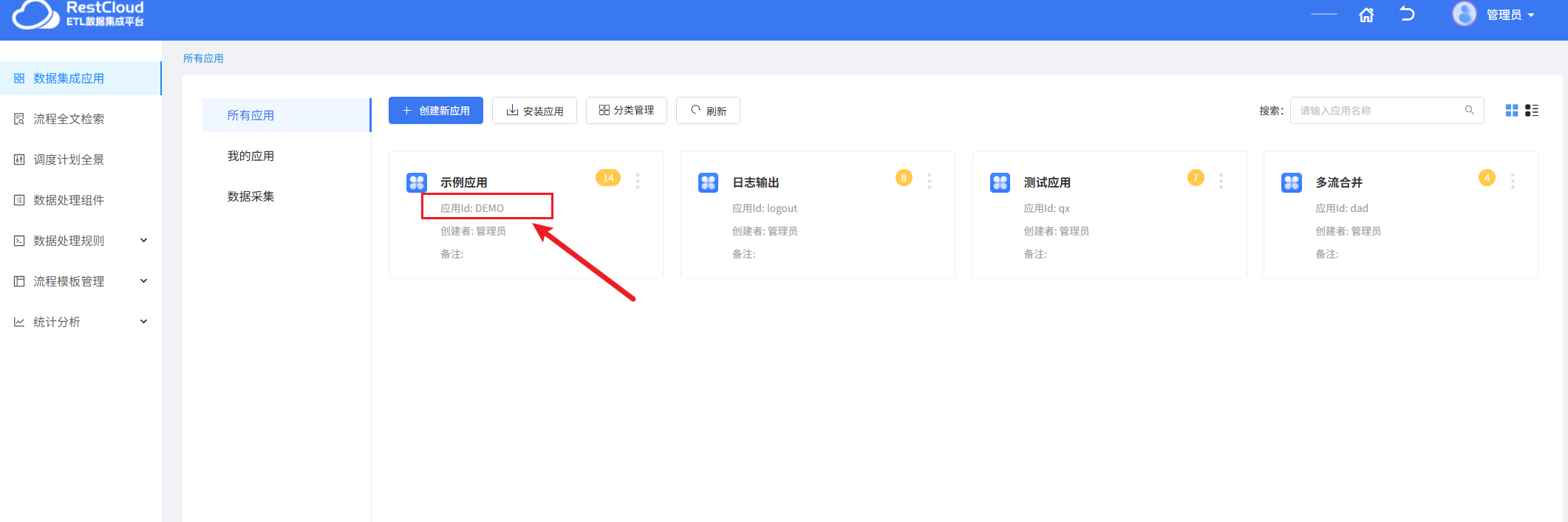
Task: Select the 数据采集 tab
Action: pos(287,196)
